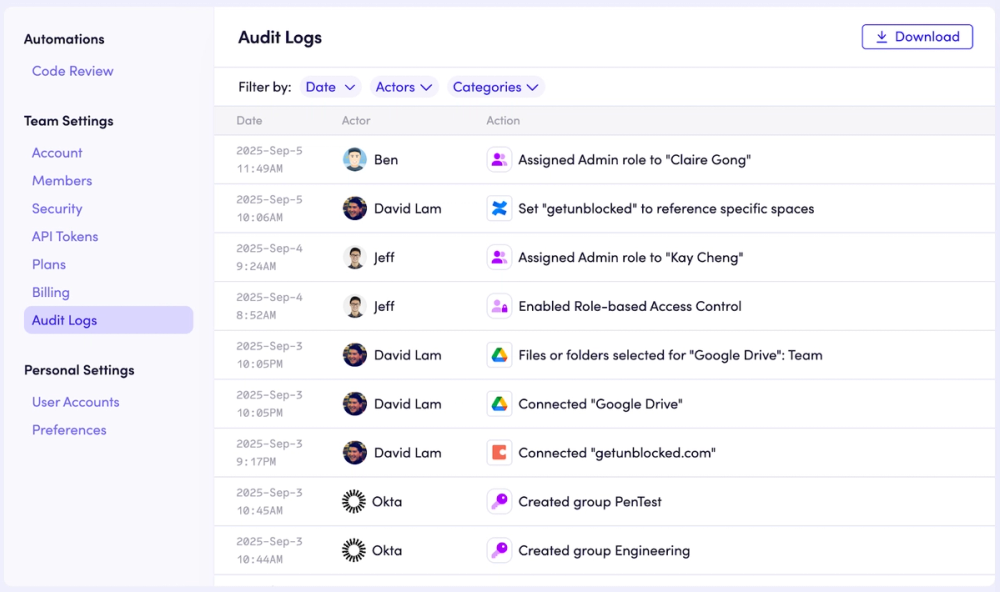The height and width of the screenshot is (592, 1000).
Task: Open the Categories filter dropdown
Action: point(496,87)
